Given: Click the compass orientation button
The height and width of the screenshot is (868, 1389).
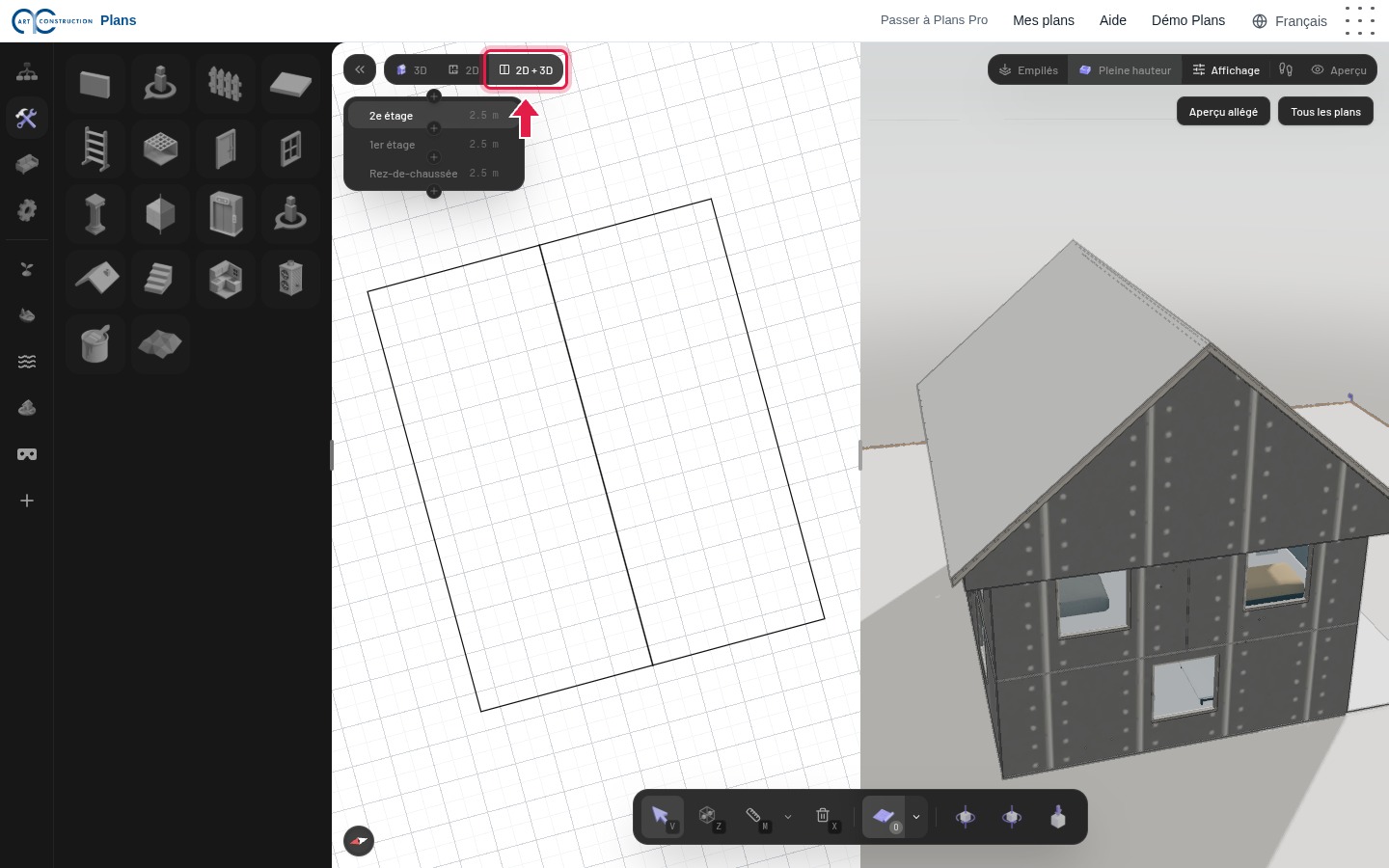Looking at the screenshot, I should click(x=359, y=841).
